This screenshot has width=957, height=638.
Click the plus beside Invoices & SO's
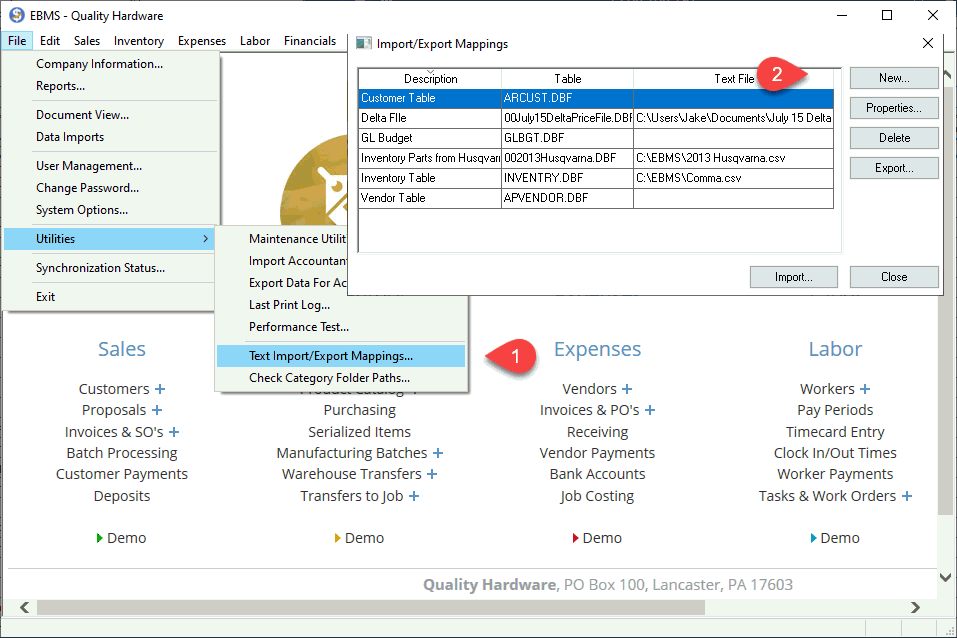click(174, 432)
